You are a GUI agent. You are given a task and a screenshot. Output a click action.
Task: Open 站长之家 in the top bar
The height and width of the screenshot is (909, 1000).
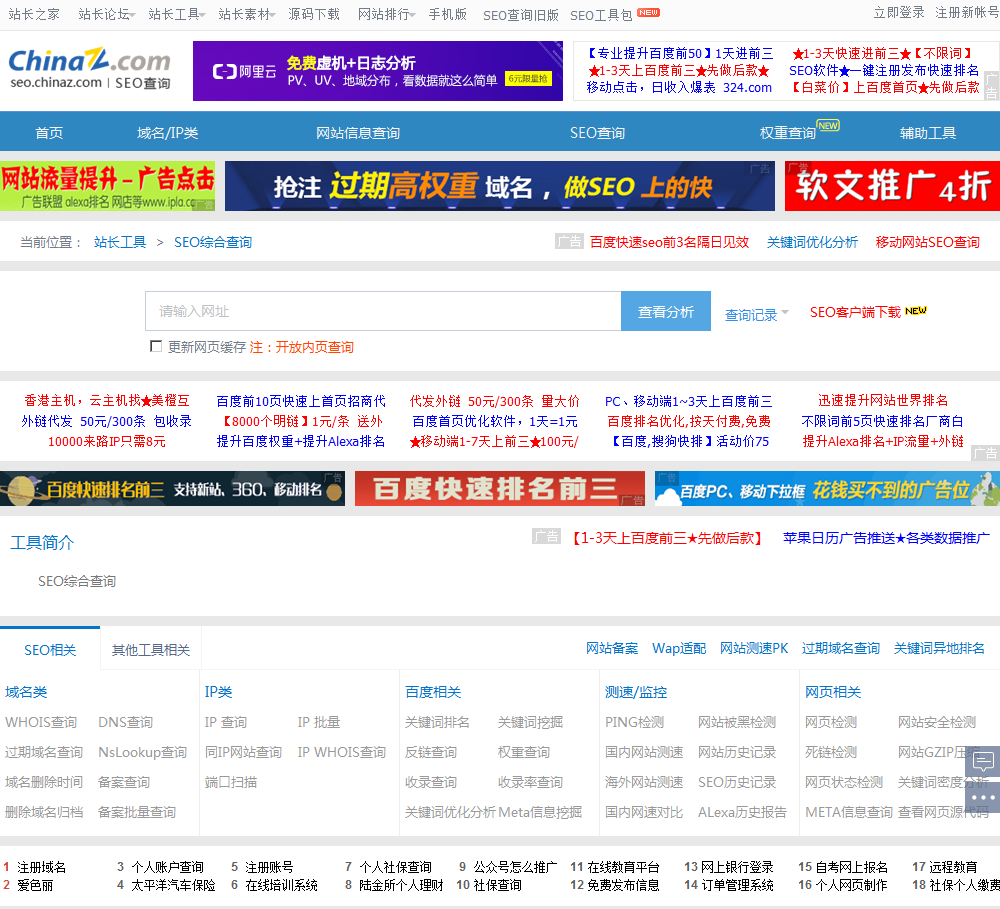tap(34, 14)
